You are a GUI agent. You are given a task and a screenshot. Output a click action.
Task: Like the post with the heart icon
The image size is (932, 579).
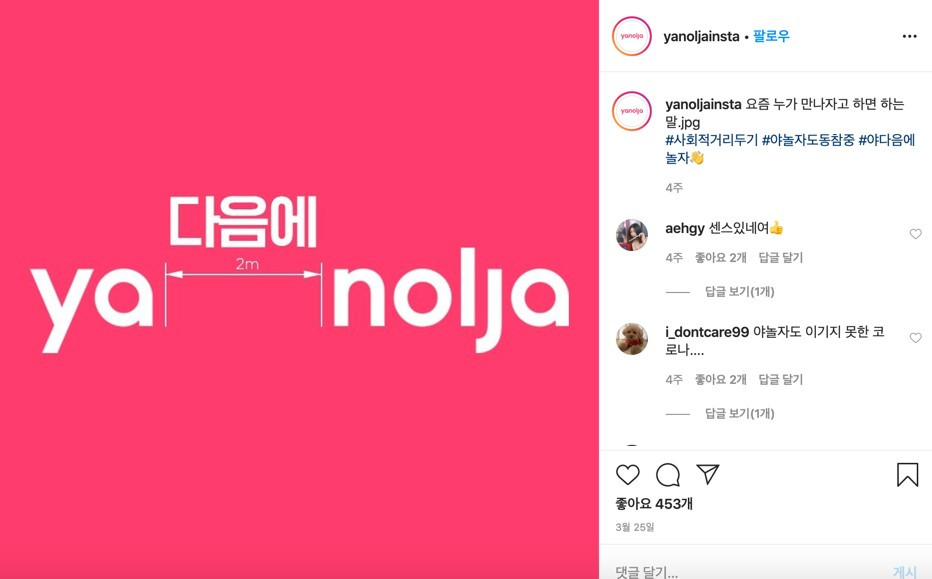coord(627,474)
